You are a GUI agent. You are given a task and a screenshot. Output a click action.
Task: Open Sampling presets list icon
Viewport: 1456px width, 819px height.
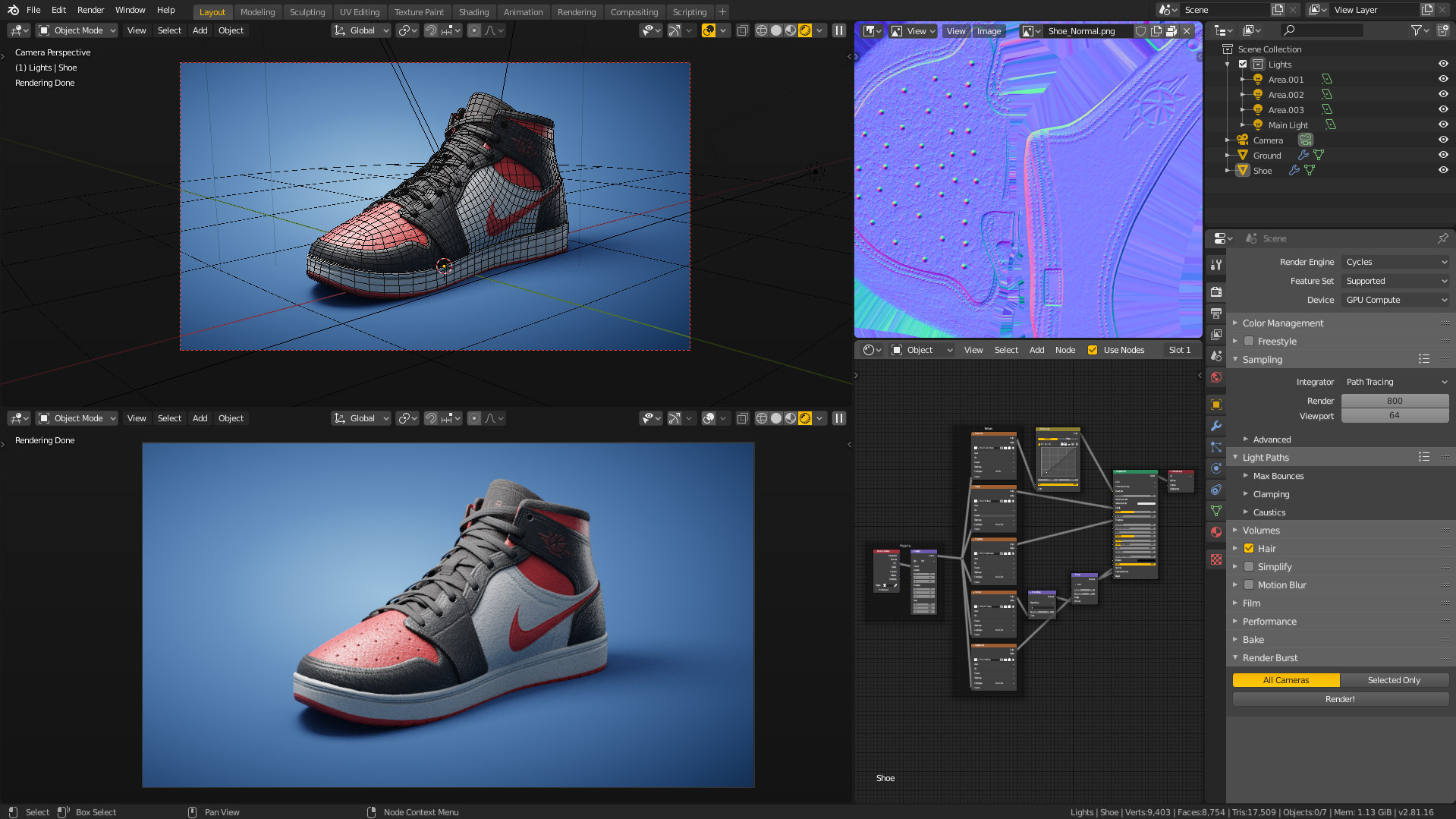[x=1424, y=359]
